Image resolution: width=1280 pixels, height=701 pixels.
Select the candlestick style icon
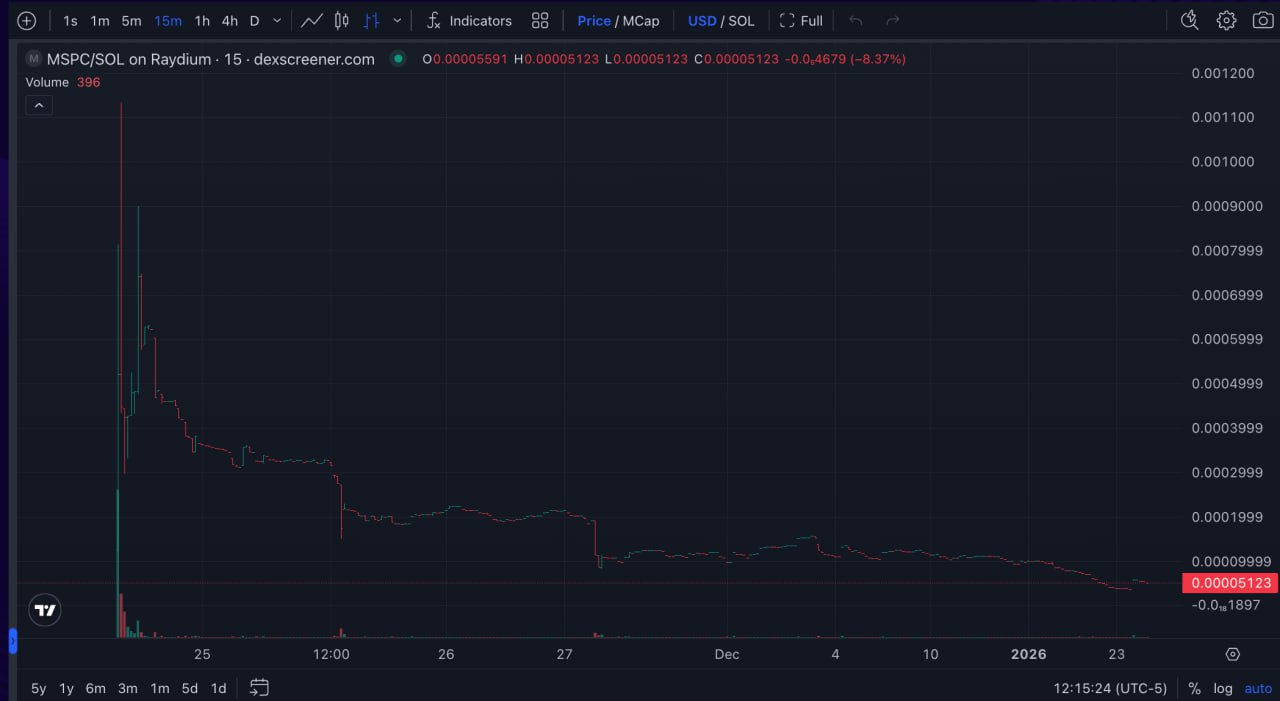coord(341,20)
